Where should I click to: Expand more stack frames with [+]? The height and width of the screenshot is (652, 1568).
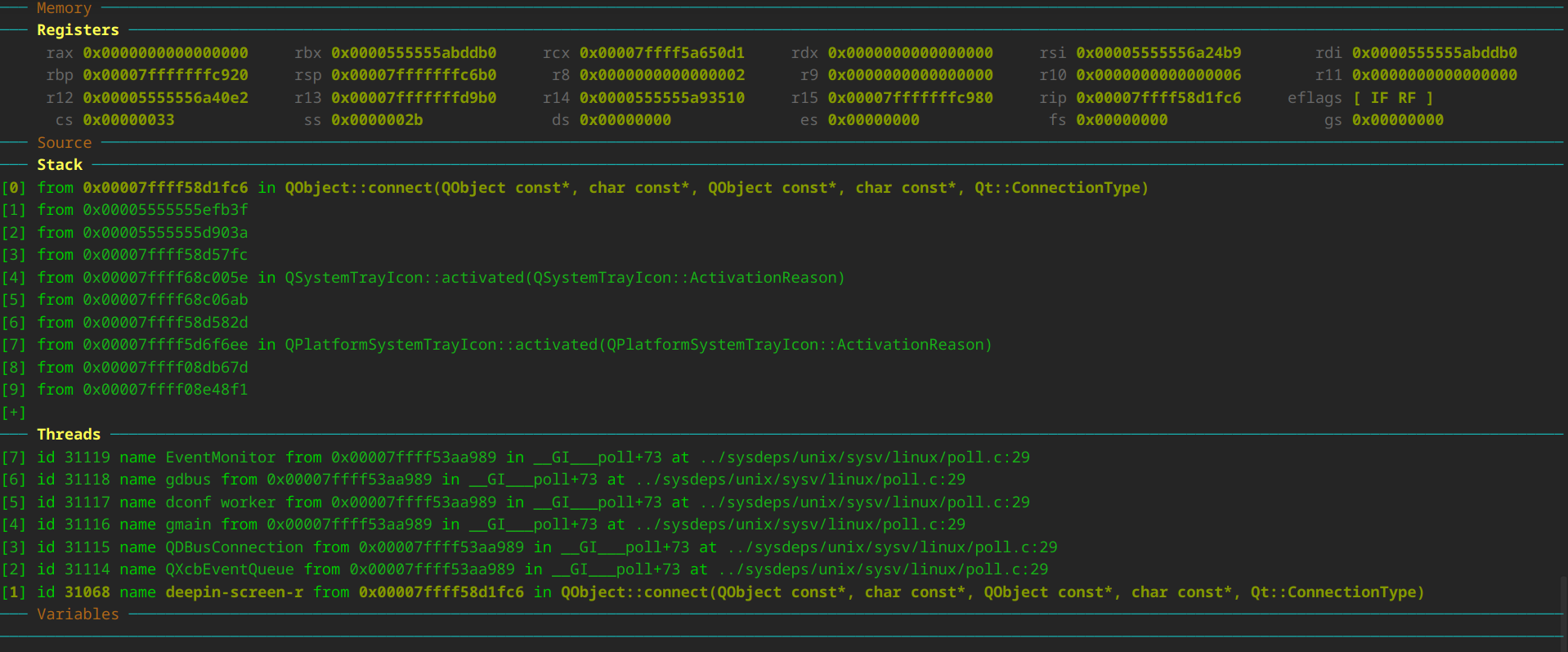click(x=14, y=413)
